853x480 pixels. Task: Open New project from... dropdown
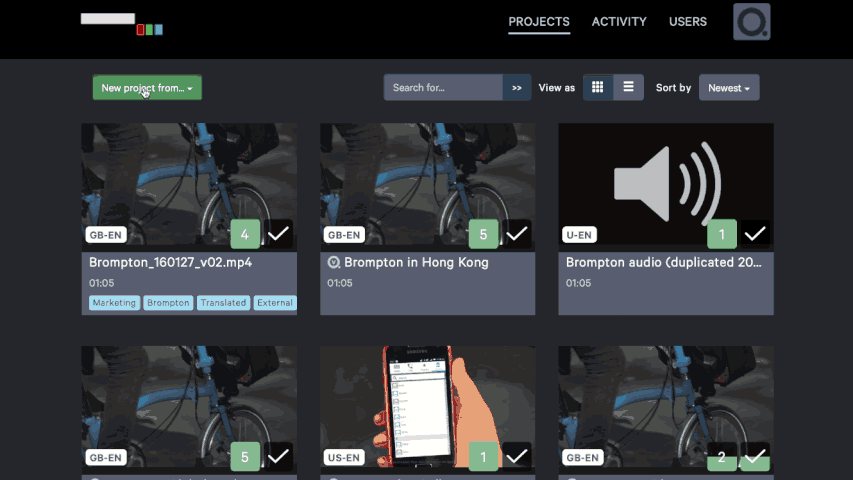147,88
